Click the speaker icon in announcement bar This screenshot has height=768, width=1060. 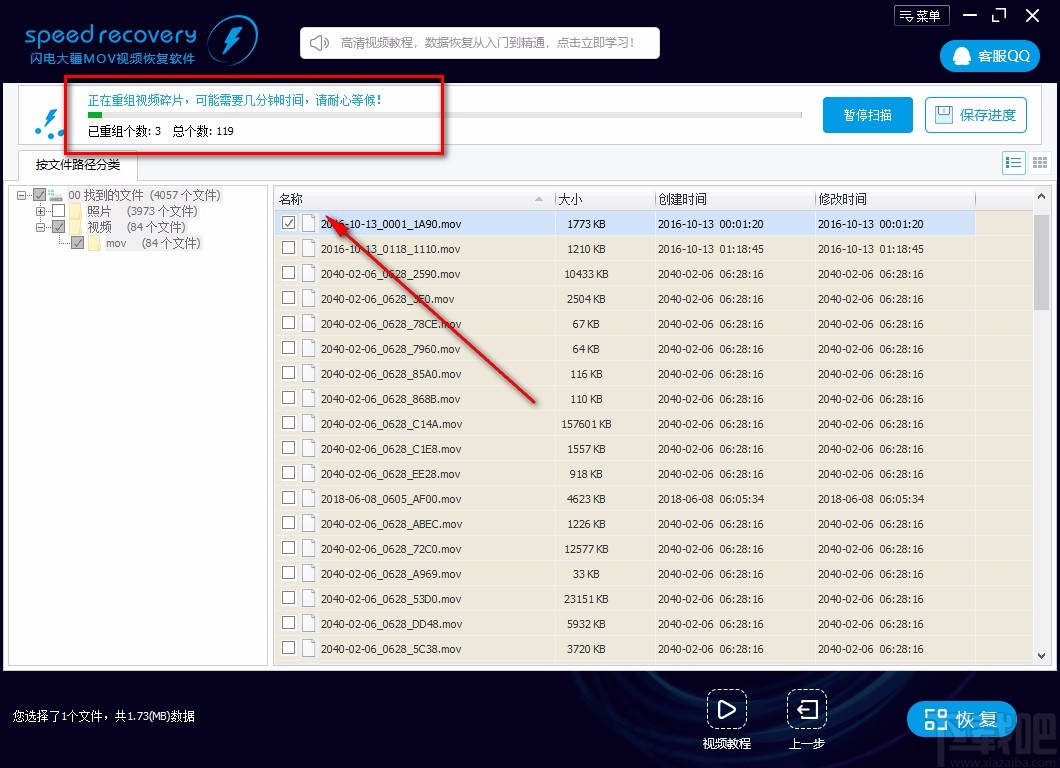pyautogui.click(x=319, y=43)
